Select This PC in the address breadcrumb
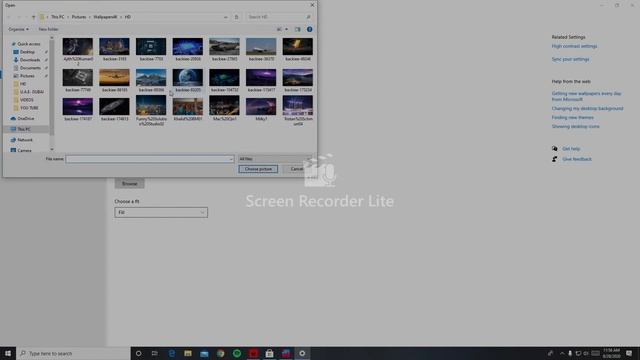 point(58,17)
